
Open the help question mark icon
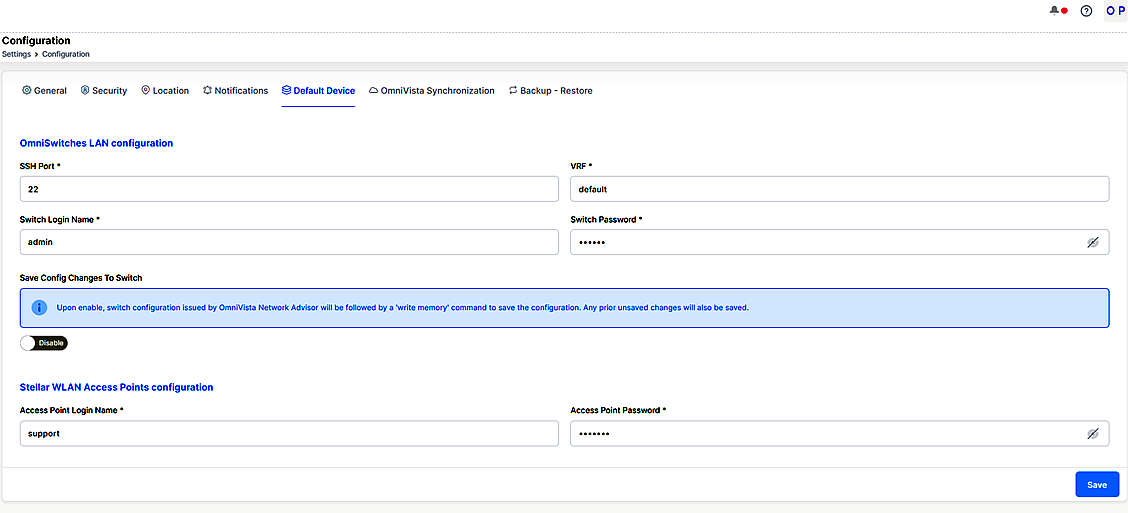tap(1086, 11)
